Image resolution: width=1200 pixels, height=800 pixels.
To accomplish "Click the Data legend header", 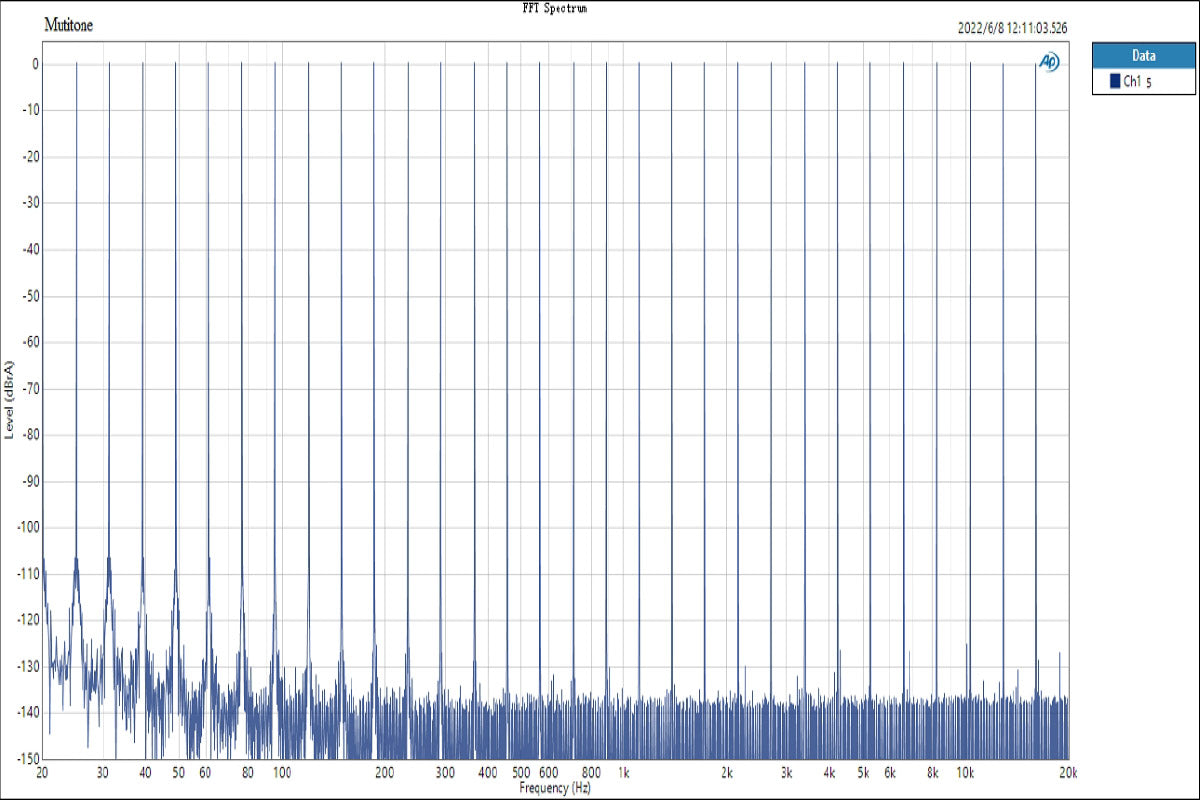I will point(1142,56).
